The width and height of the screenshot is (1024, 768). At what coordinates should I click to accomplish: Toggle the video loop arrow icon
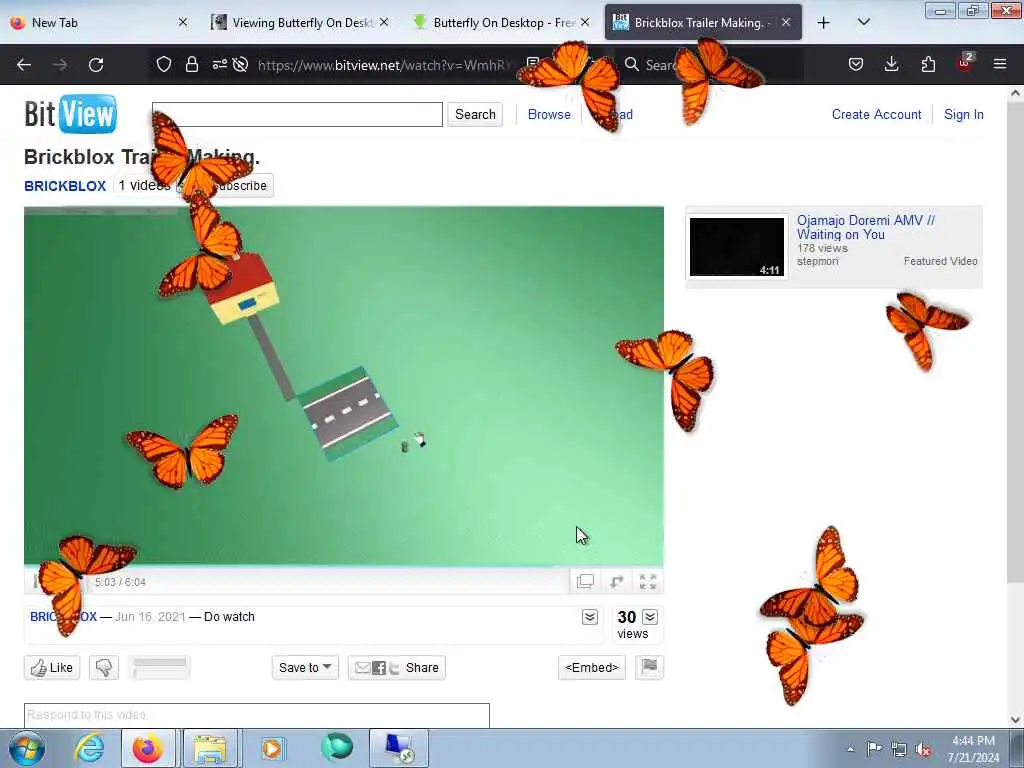616,581
